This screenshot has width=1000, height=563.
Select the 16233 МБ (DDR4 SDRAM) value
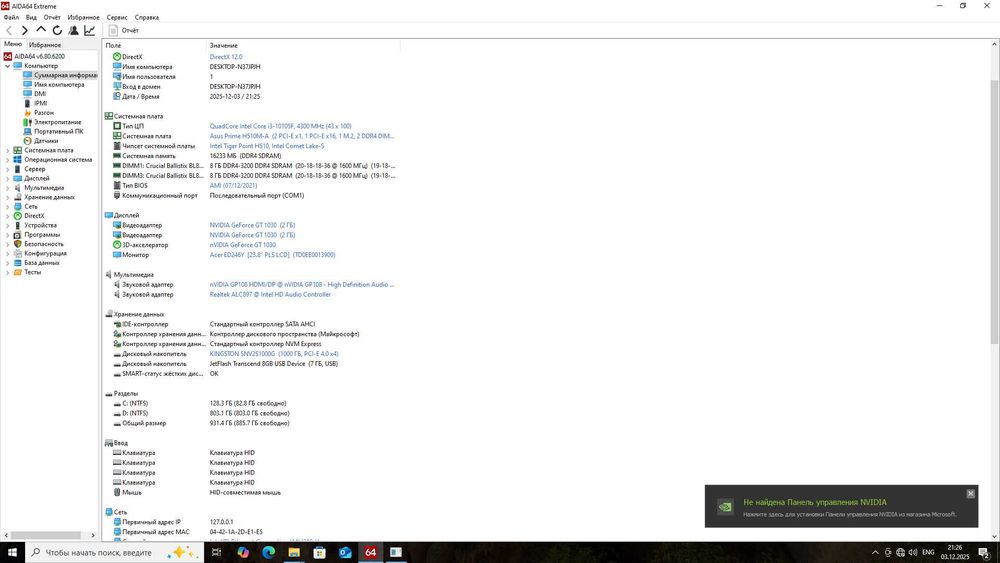tap(246, 156)
